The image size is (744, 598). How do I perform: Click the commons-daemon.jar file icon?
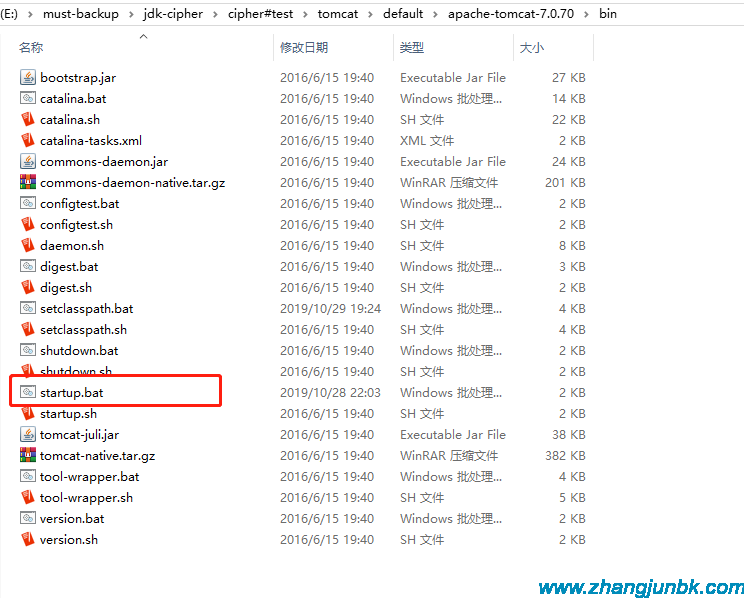(28, 161)
